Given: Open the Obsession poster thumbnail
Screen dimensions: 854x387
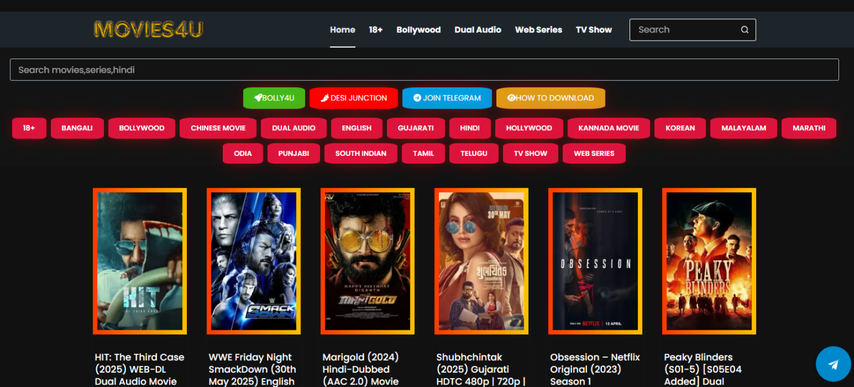Looking at the screenshot, I should pos(595,261).
